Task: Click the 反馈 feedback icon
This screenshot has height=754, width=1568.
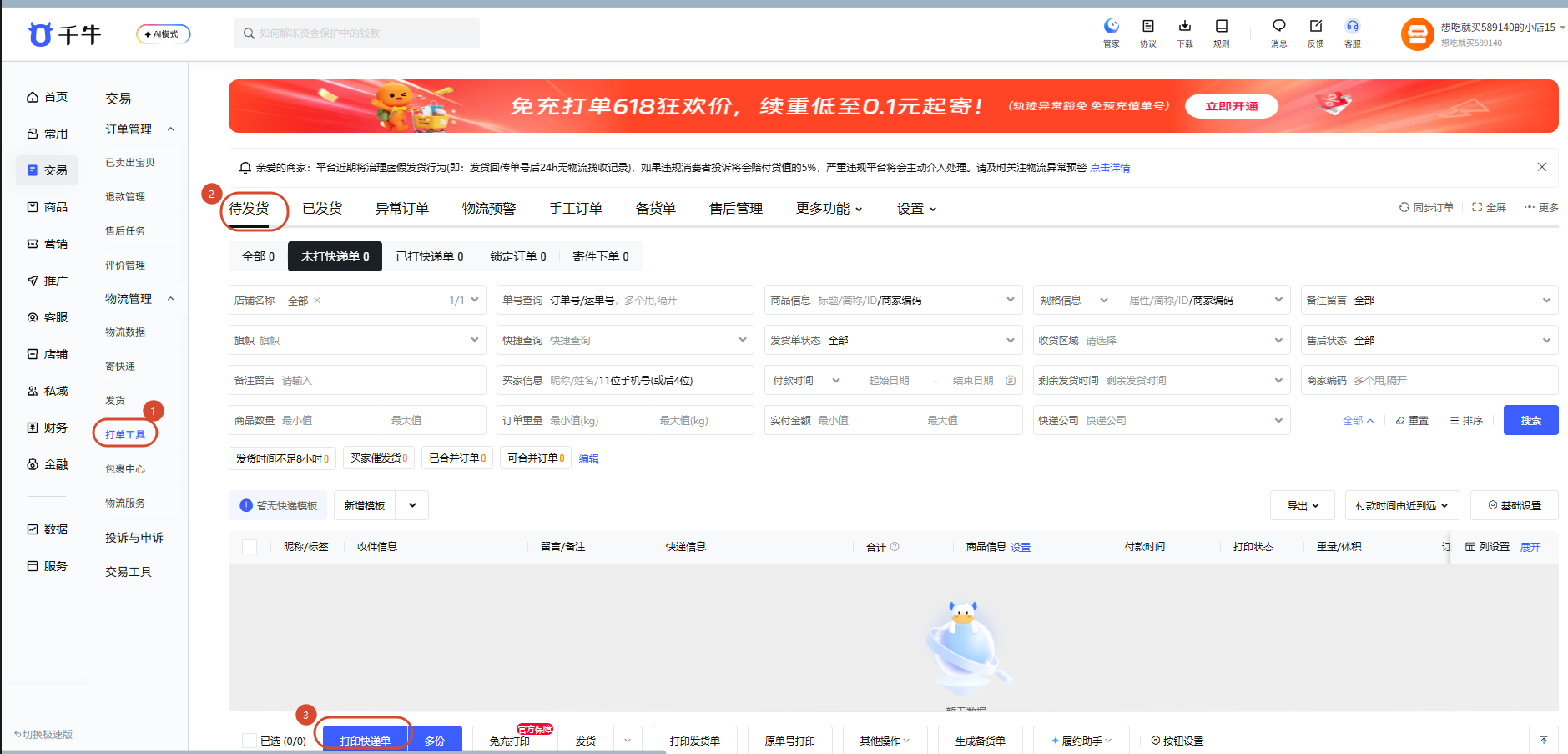Action: point(1315,26)
